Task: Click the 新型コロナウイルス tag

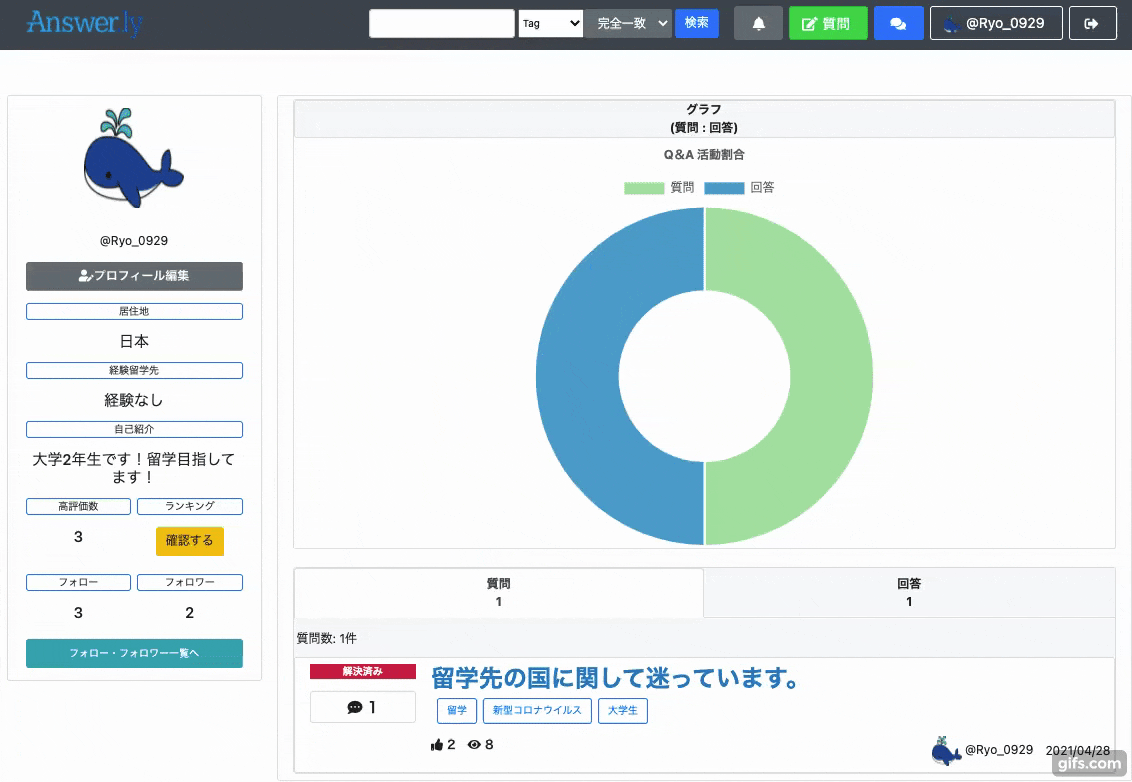Action: [x=537, y=711]
